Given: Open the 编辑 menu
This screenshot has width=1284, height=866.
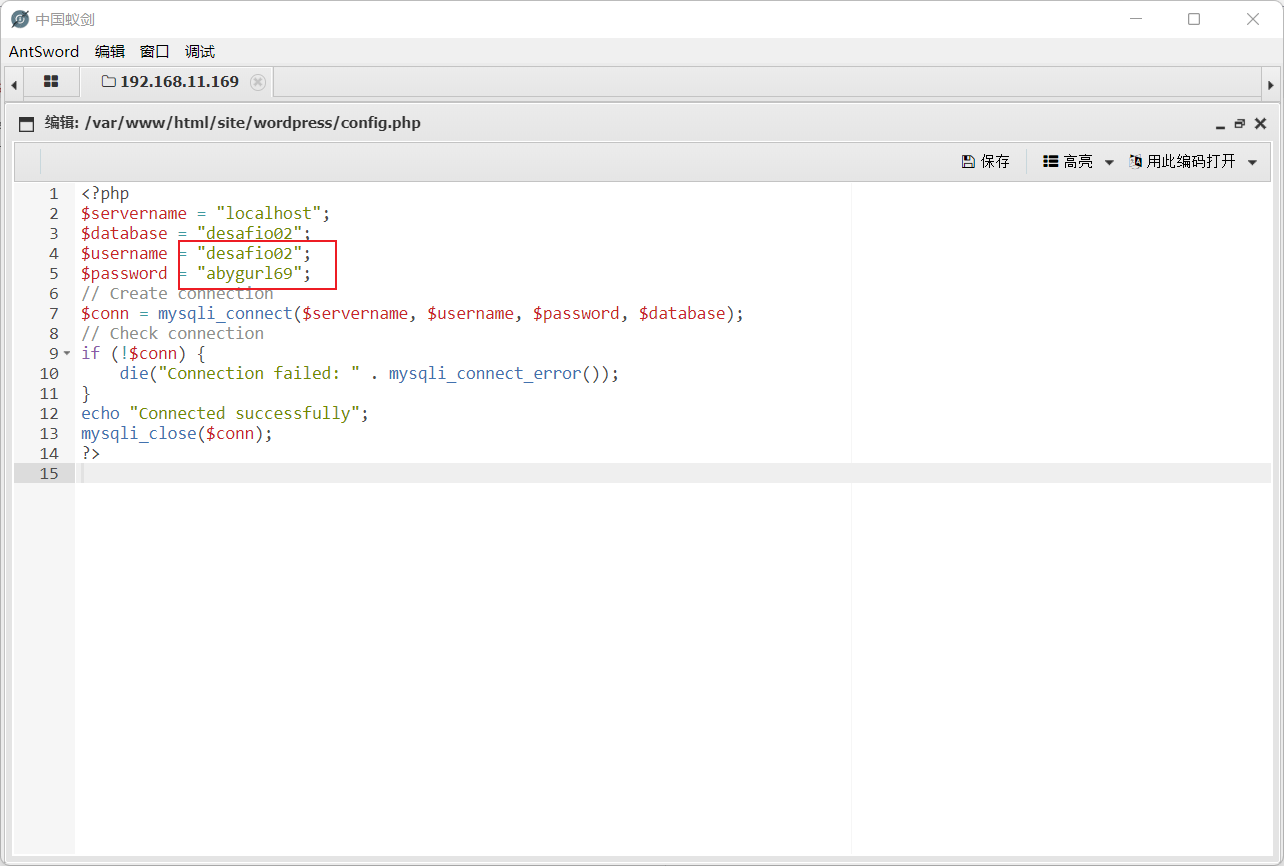Looking at the screenshot, I should (110, 52).
